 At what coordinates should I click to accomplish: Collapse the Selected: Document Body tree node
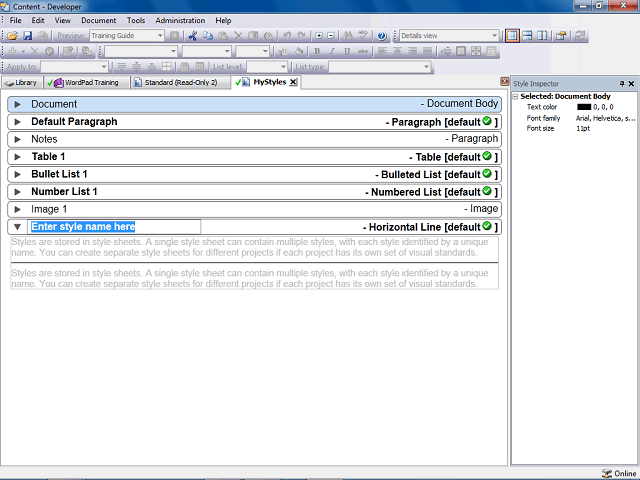coord(516,97)
